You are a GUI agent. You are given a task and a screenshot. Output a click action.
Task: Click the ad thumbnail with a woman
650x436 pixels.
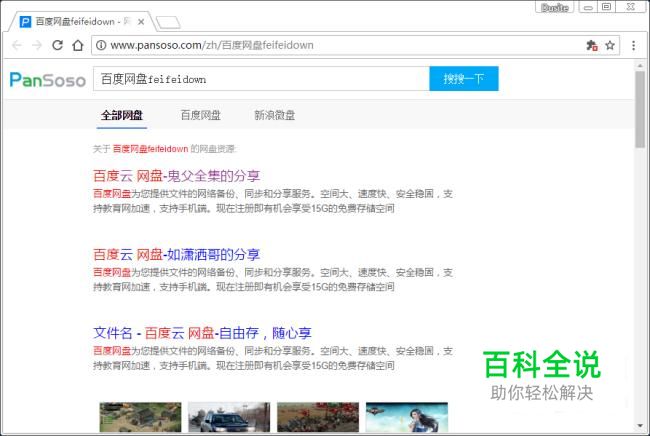(x=407, y=417)
